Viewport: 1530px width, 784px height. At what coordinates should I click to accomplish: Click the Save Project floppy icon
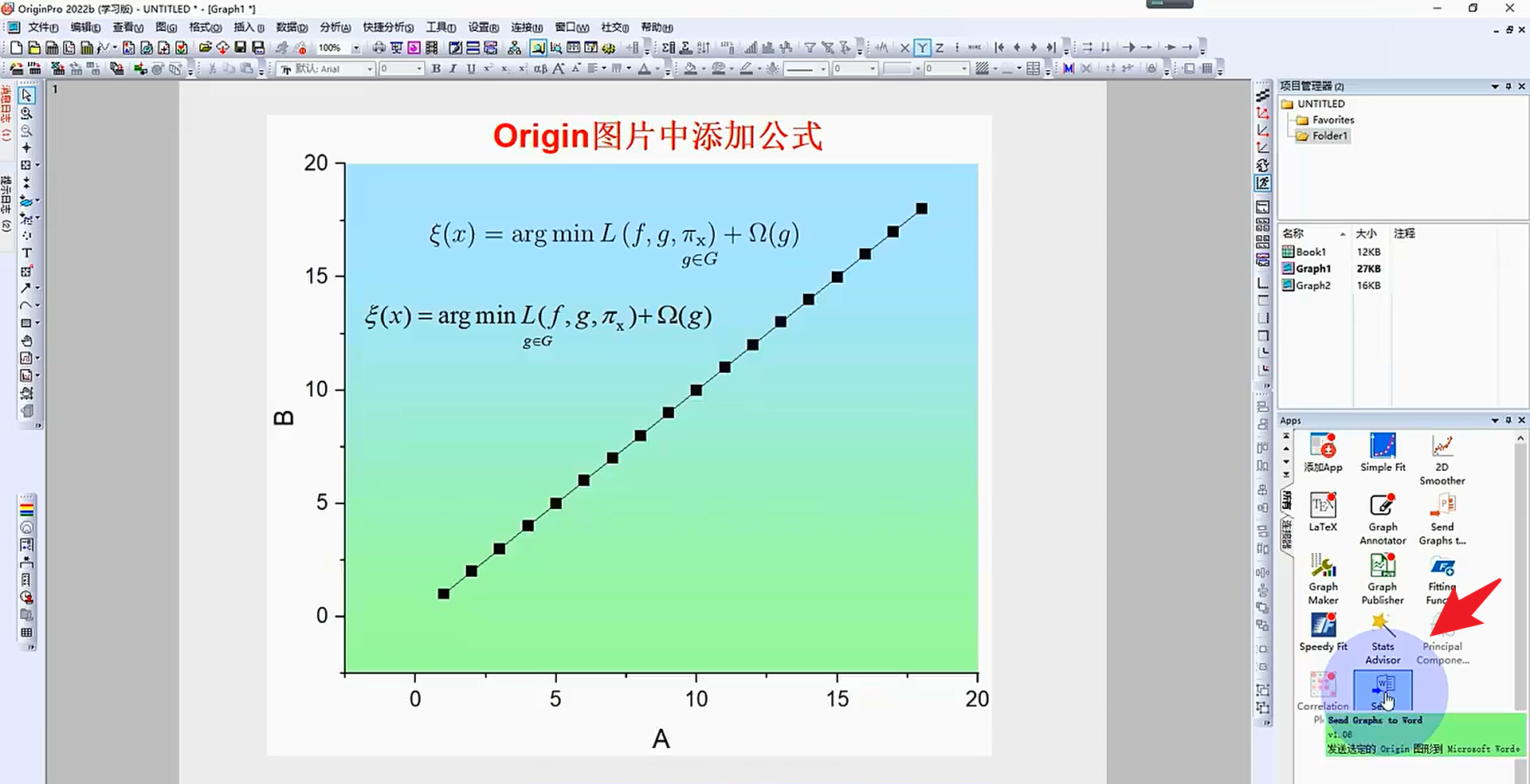pos(240,48)
